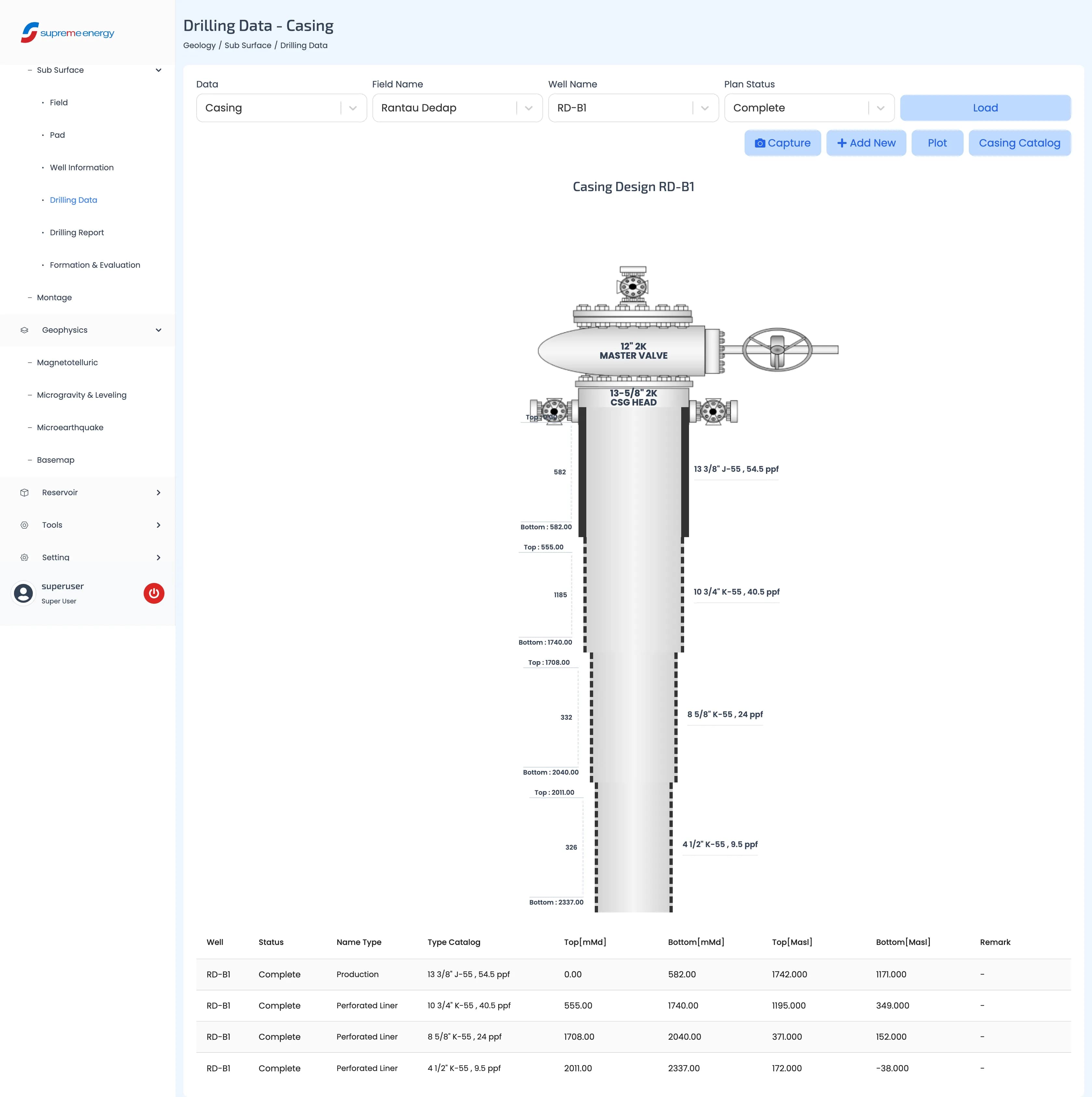
Task: Open the Data Casing dropdown
Action: tap(281, 108)
